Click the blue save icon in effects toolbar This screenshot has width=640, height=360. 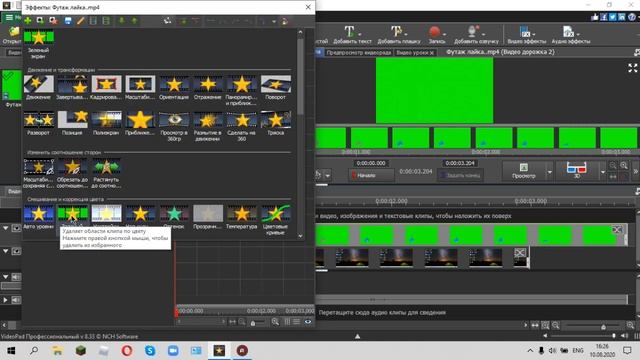68,21
